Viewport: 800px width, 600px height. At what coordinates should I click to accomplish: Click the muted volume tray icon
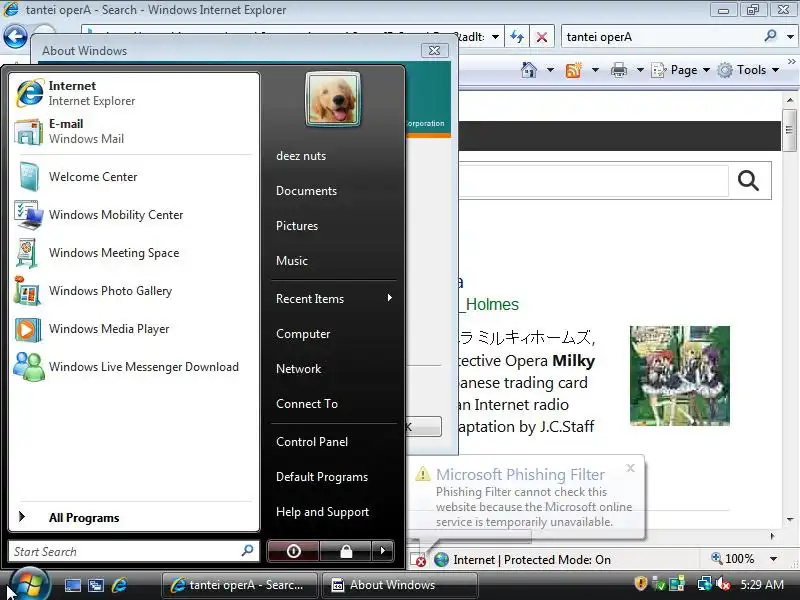tap(723, 584)
